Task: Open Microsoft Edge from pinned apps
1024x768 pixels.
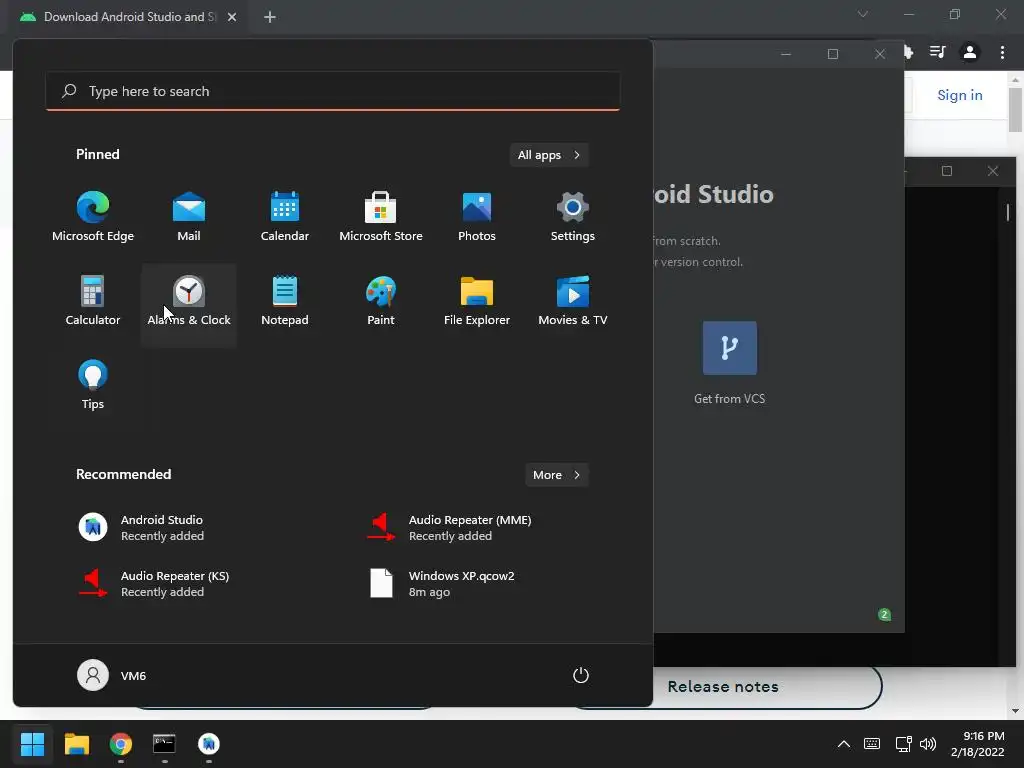Action: [x=93, y=217]
